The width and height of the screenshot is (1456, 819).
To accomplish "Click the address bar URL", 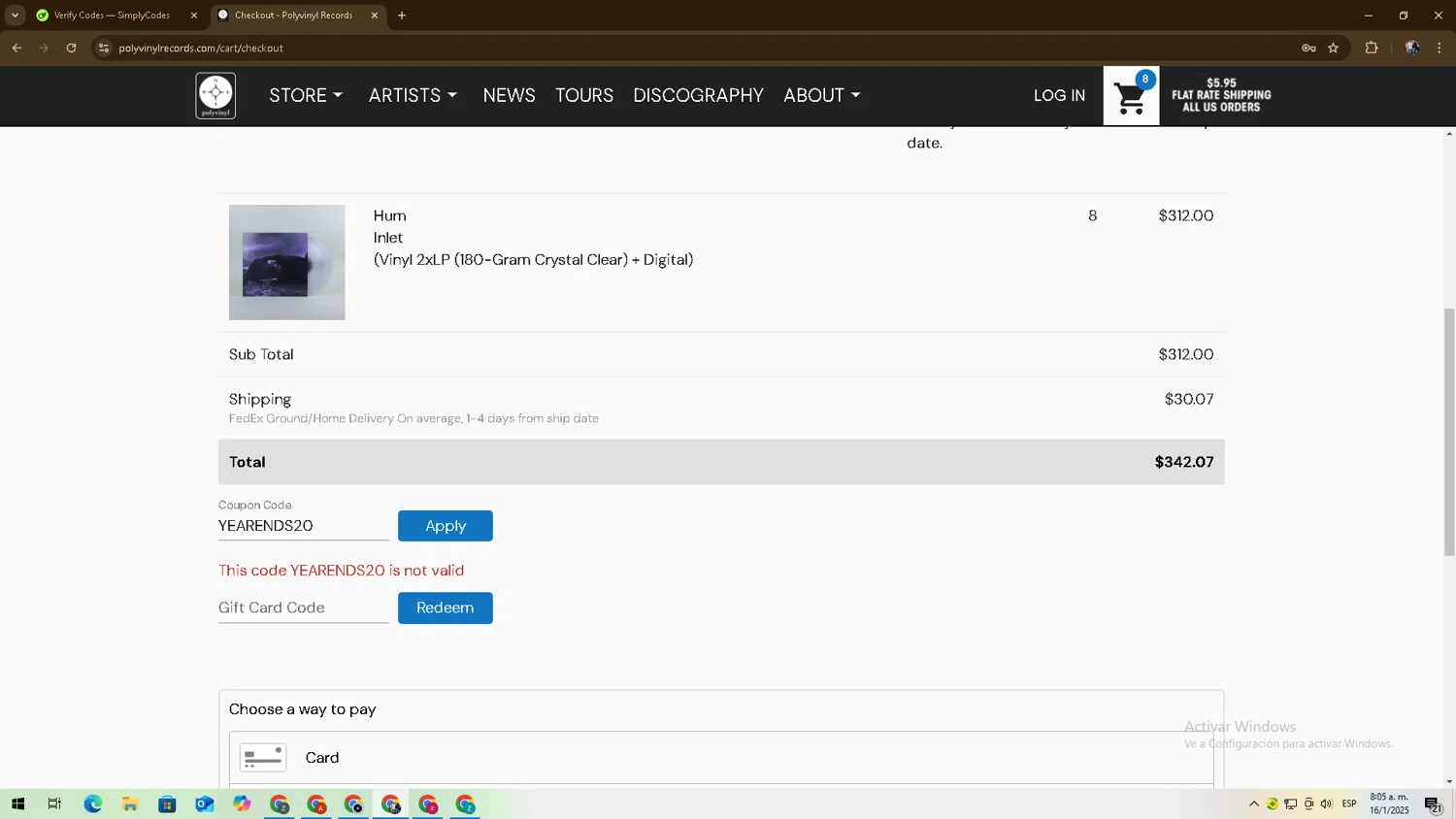I will (201, 48).
